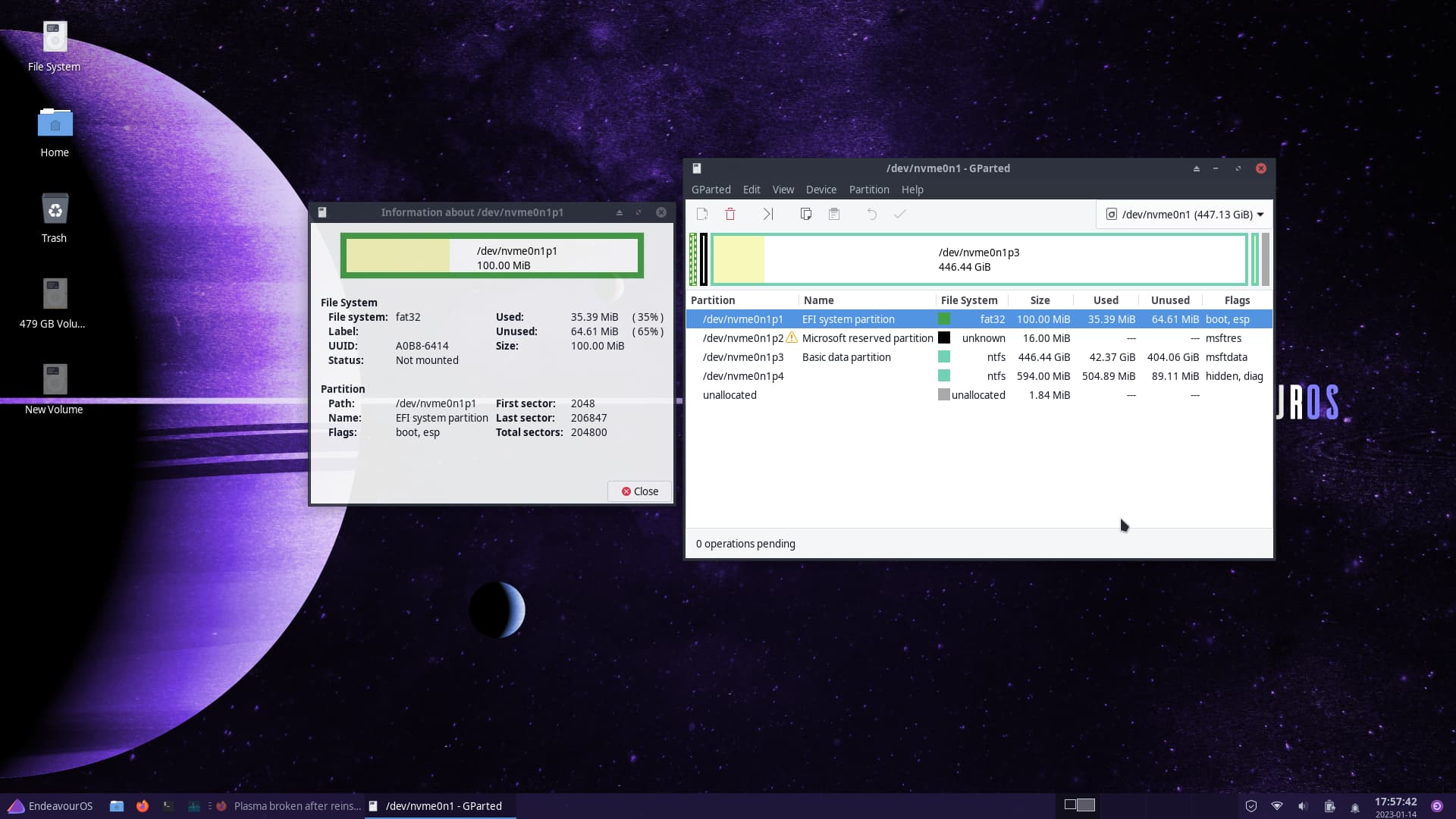This screenshot has width=1456, height=819.
Task: Click the Basic data partition name cell
Action: [x=846, y=357]
